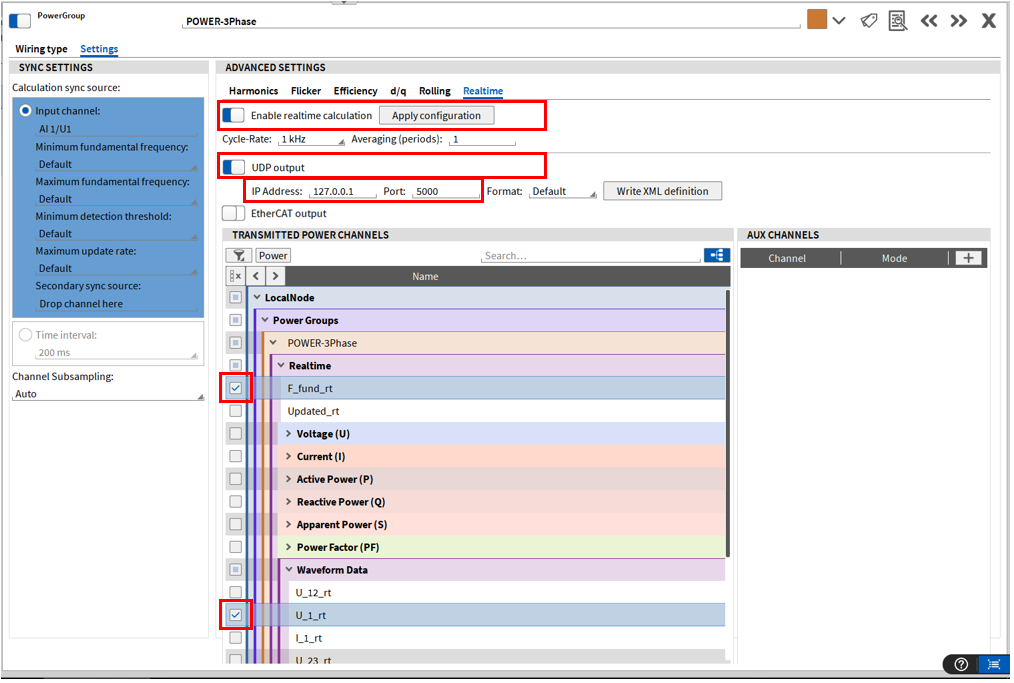Collapse the Waveform Data group

pos(289,570)
